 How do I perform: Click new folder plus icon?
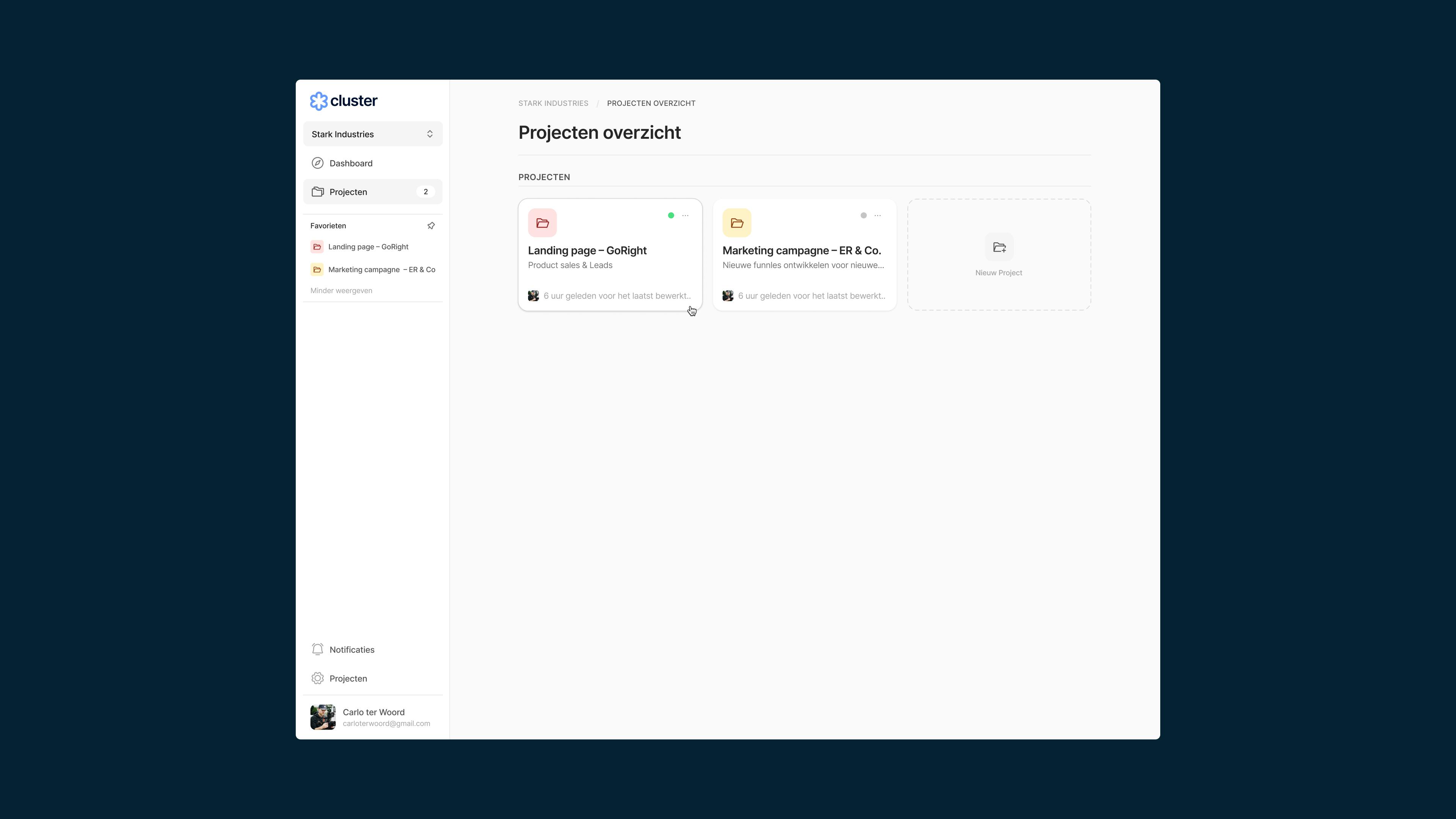(999, 247)
